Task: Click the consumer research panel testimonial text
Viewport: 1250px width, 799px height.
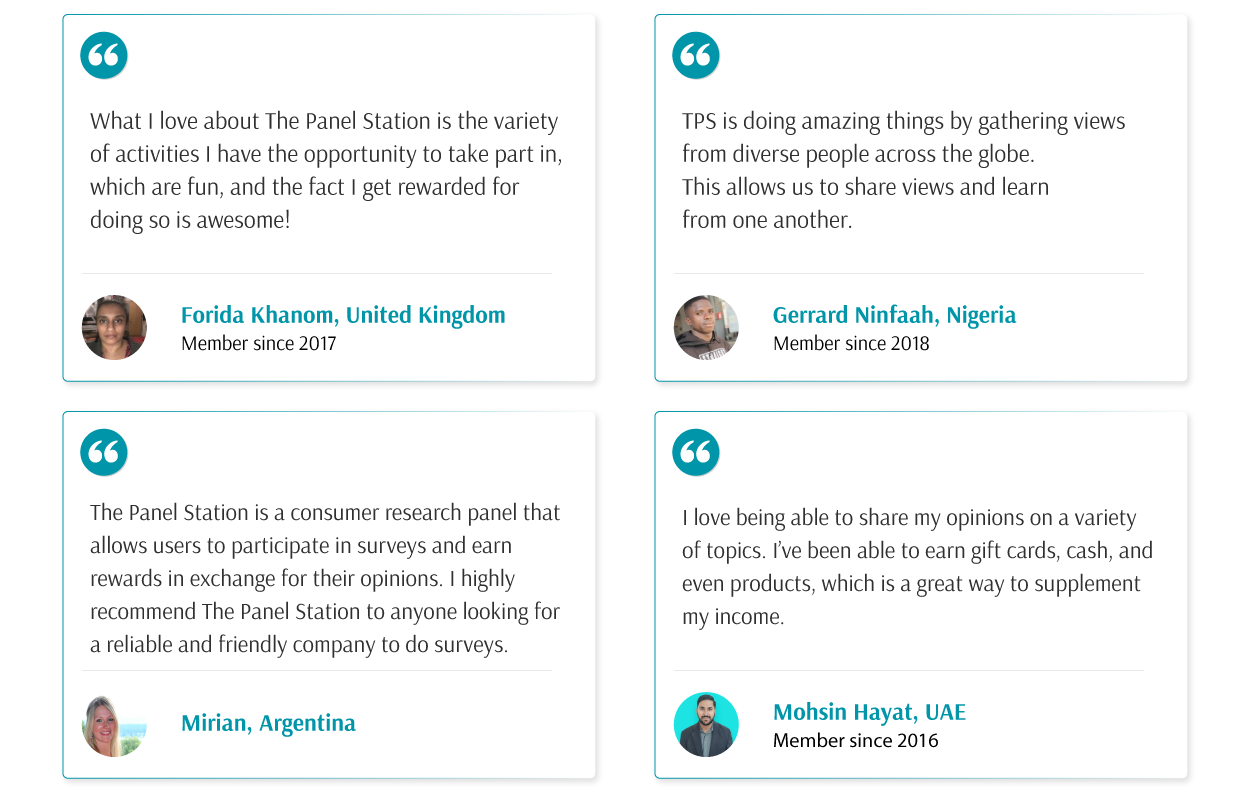Action: click(x=325, y=578)
